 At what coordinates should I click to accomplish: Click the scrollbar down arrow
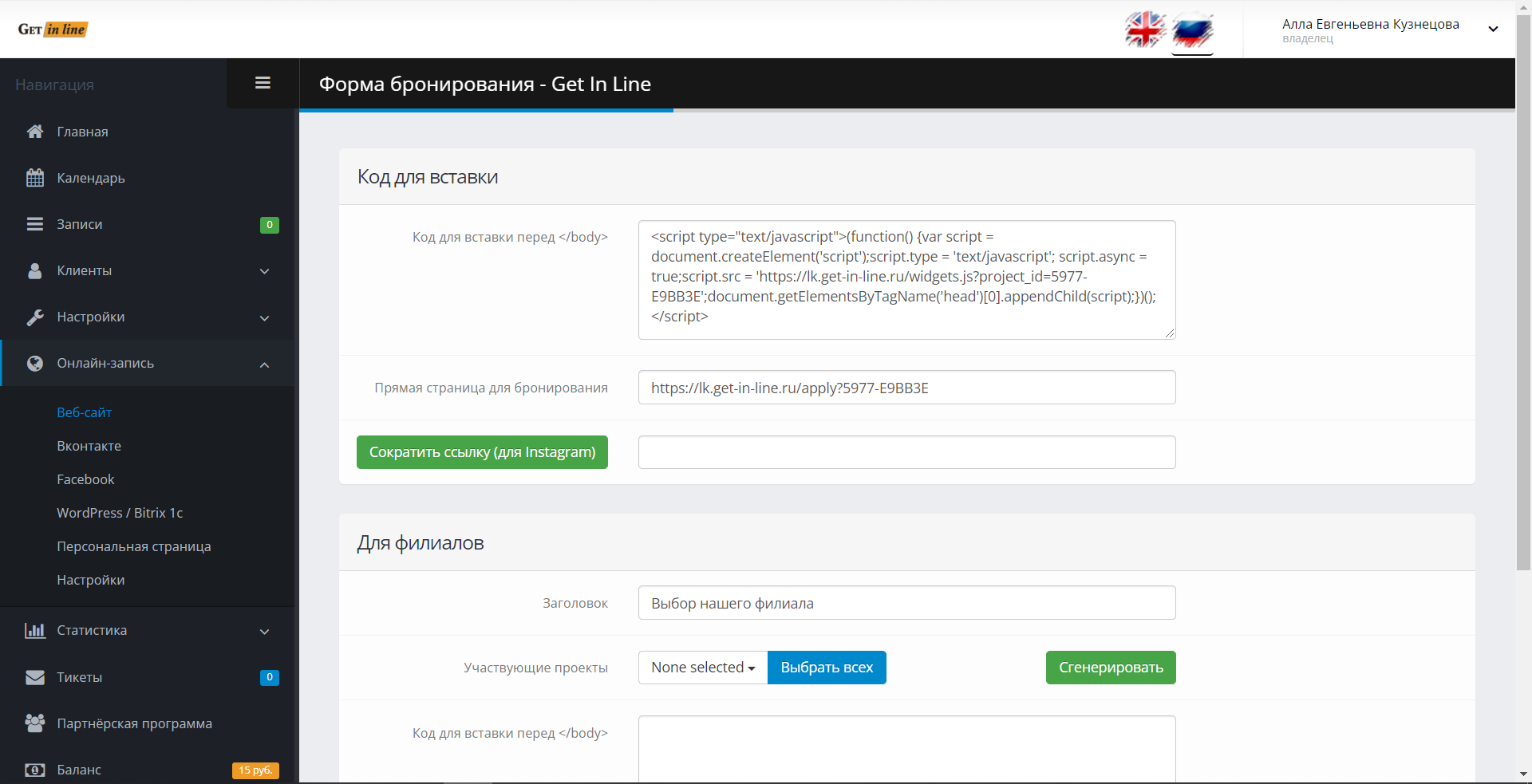(1523, 774)
